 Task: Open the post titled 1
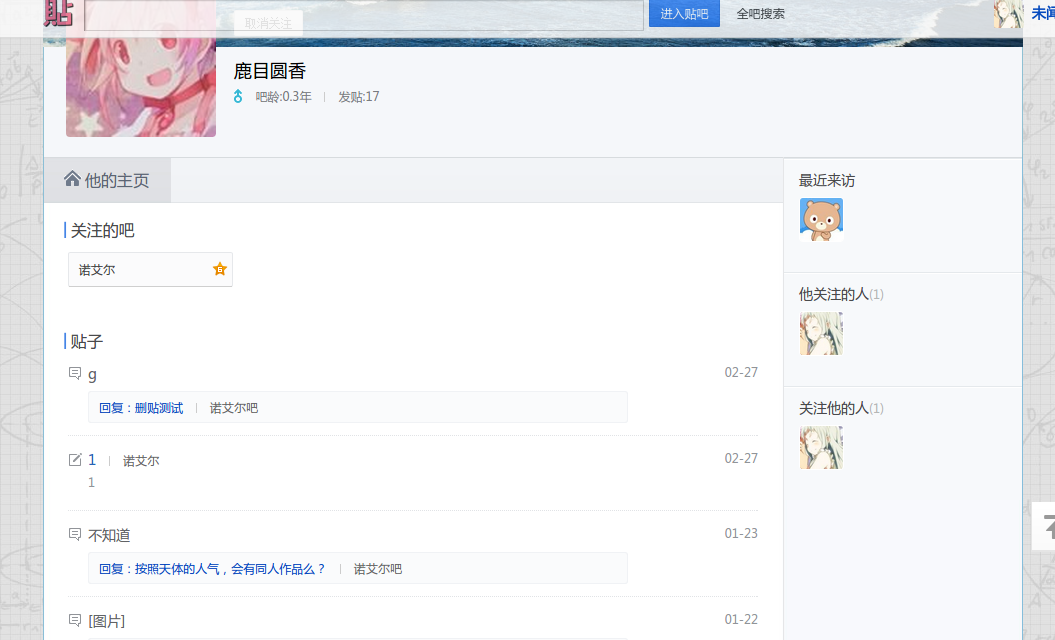(92, 460)
